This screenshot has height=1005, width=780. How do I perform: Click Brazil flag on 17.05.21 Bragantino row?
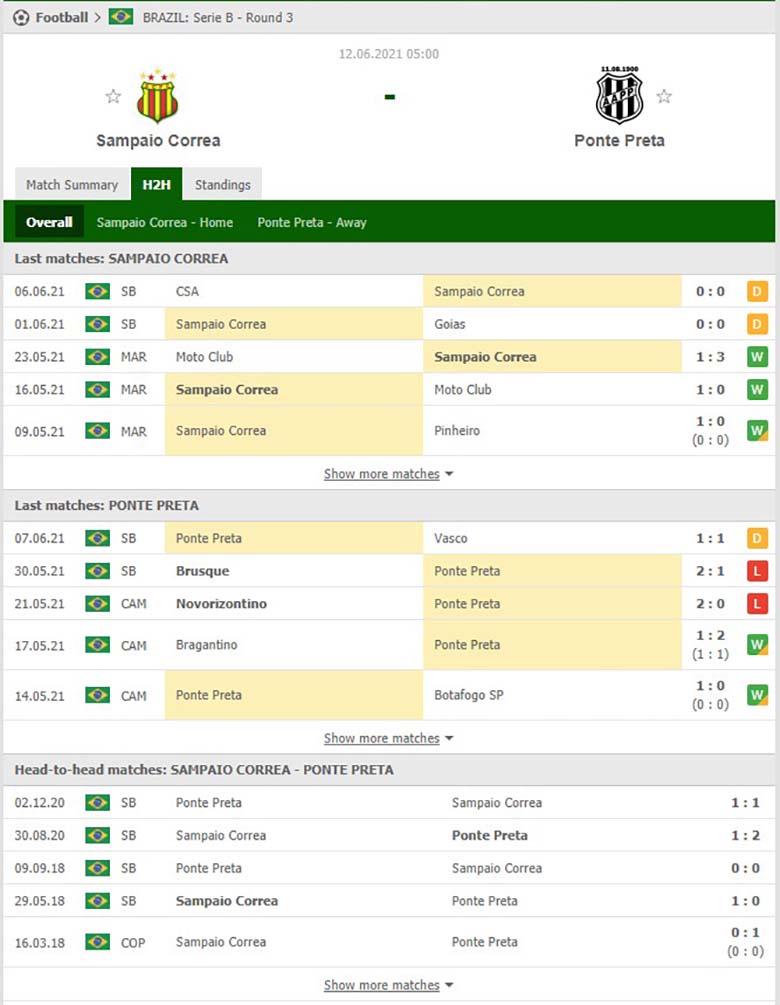pos(97,645)
